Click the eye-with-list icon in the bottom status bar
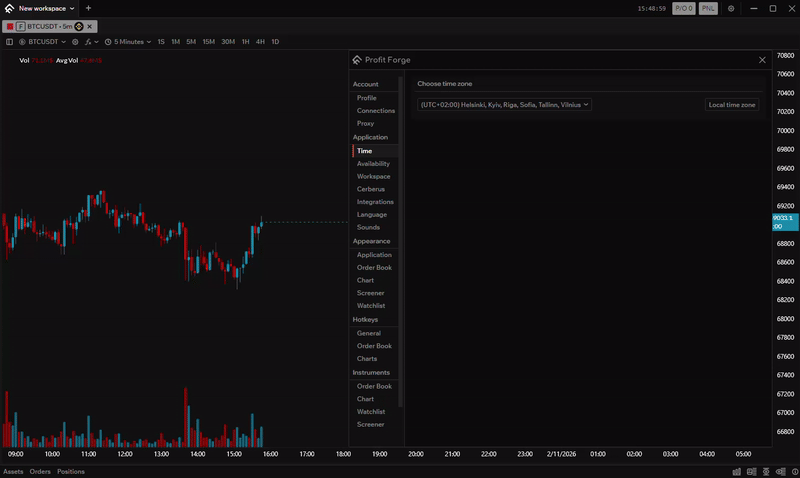 pos(781,472)
